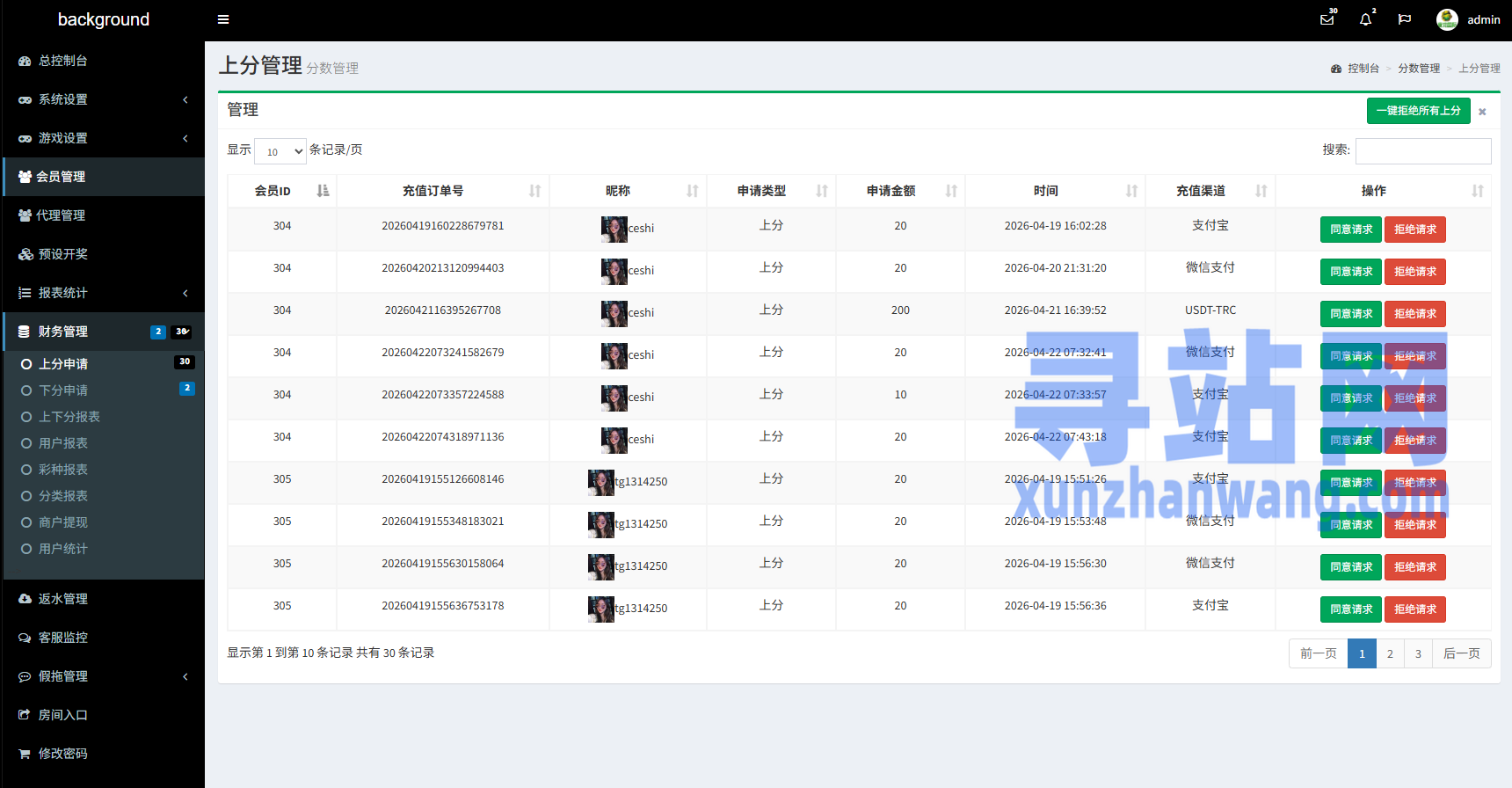The width and height of the screenshot is (1512, 788).
Task: Reject request for order 20260419155630158064
Action: pos(1414,567)
